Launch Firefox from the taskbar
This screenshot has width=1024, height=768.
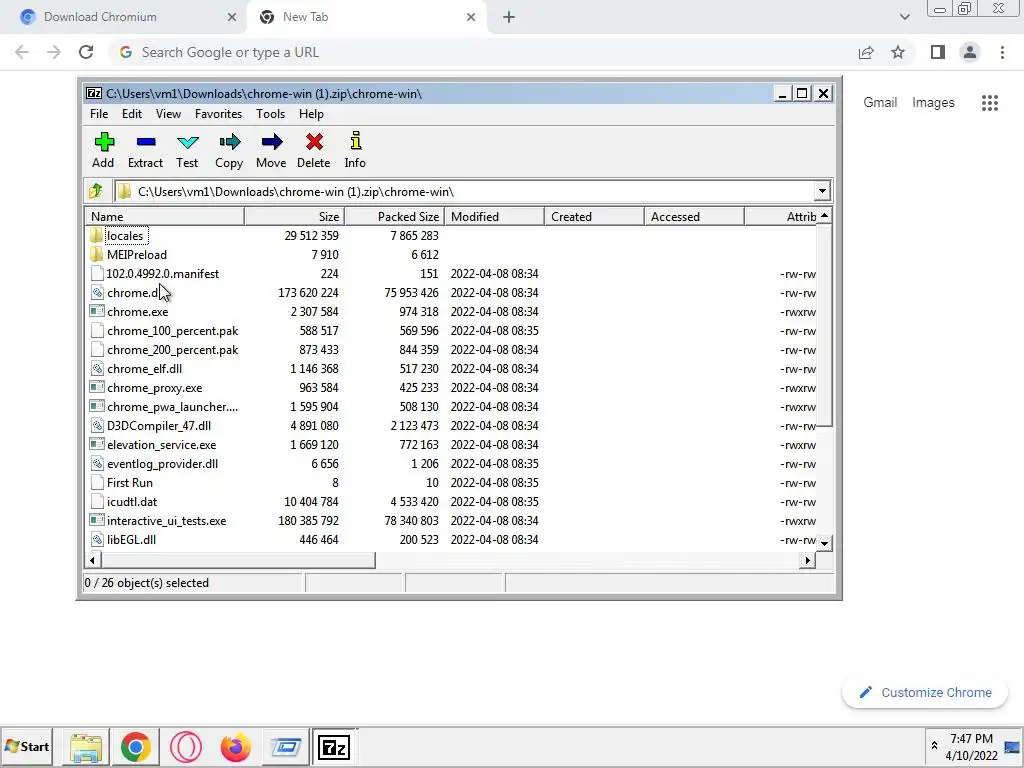(236, 747)
